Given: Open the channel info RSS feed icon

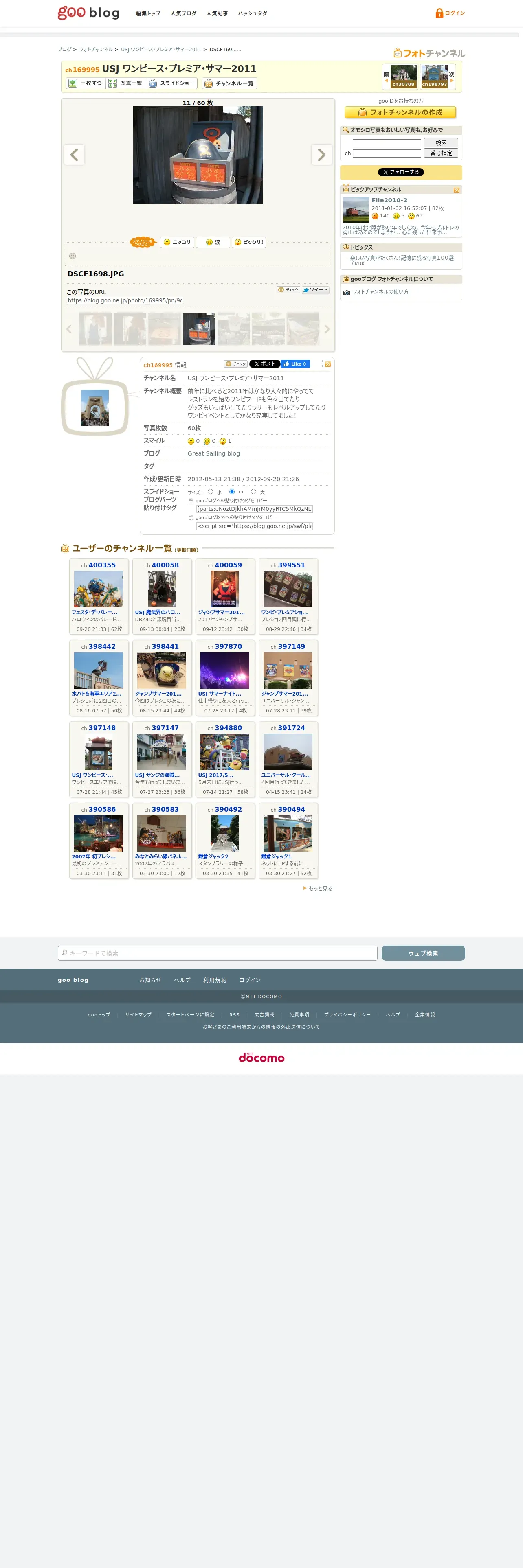Looking at the screenshot, I should [x=327, y=364].
